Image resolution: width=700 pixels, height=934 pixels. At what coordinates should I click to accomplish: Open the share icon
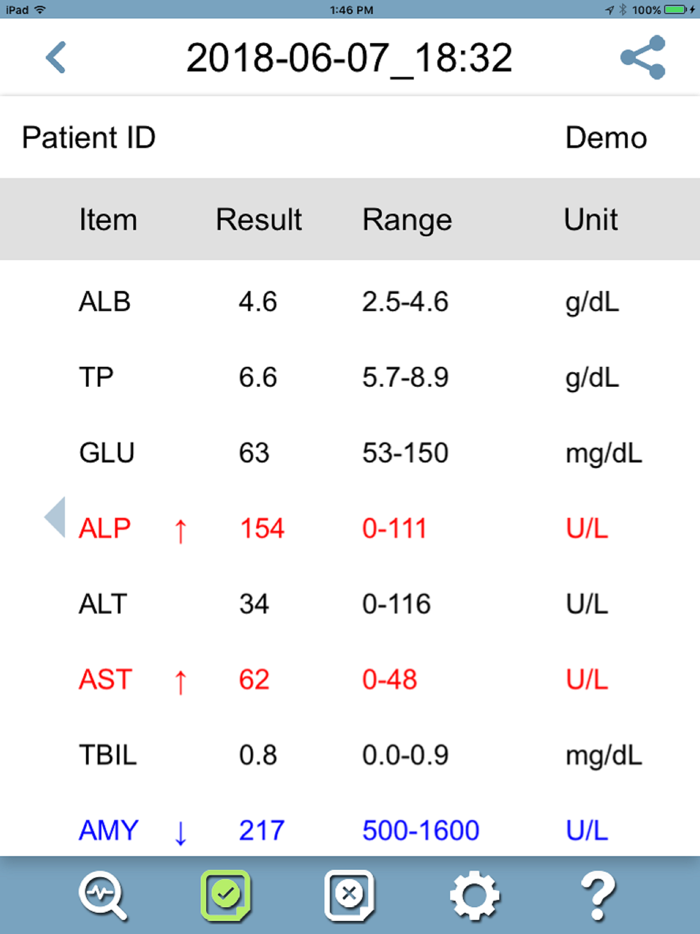tap(642, 57)
